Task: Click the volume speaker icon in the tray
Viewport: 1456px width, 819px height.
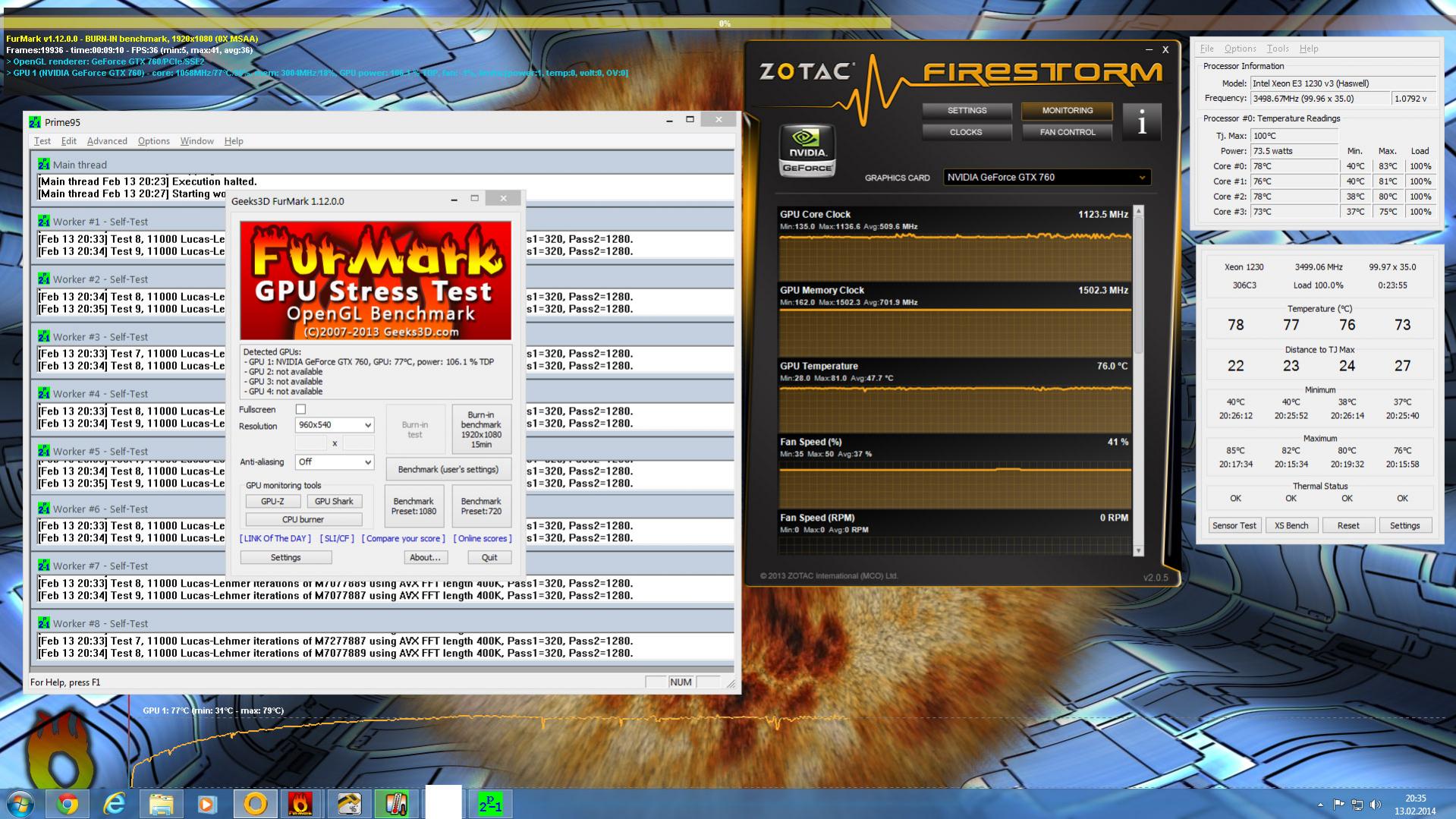Action: click(x=1376, y=805)
